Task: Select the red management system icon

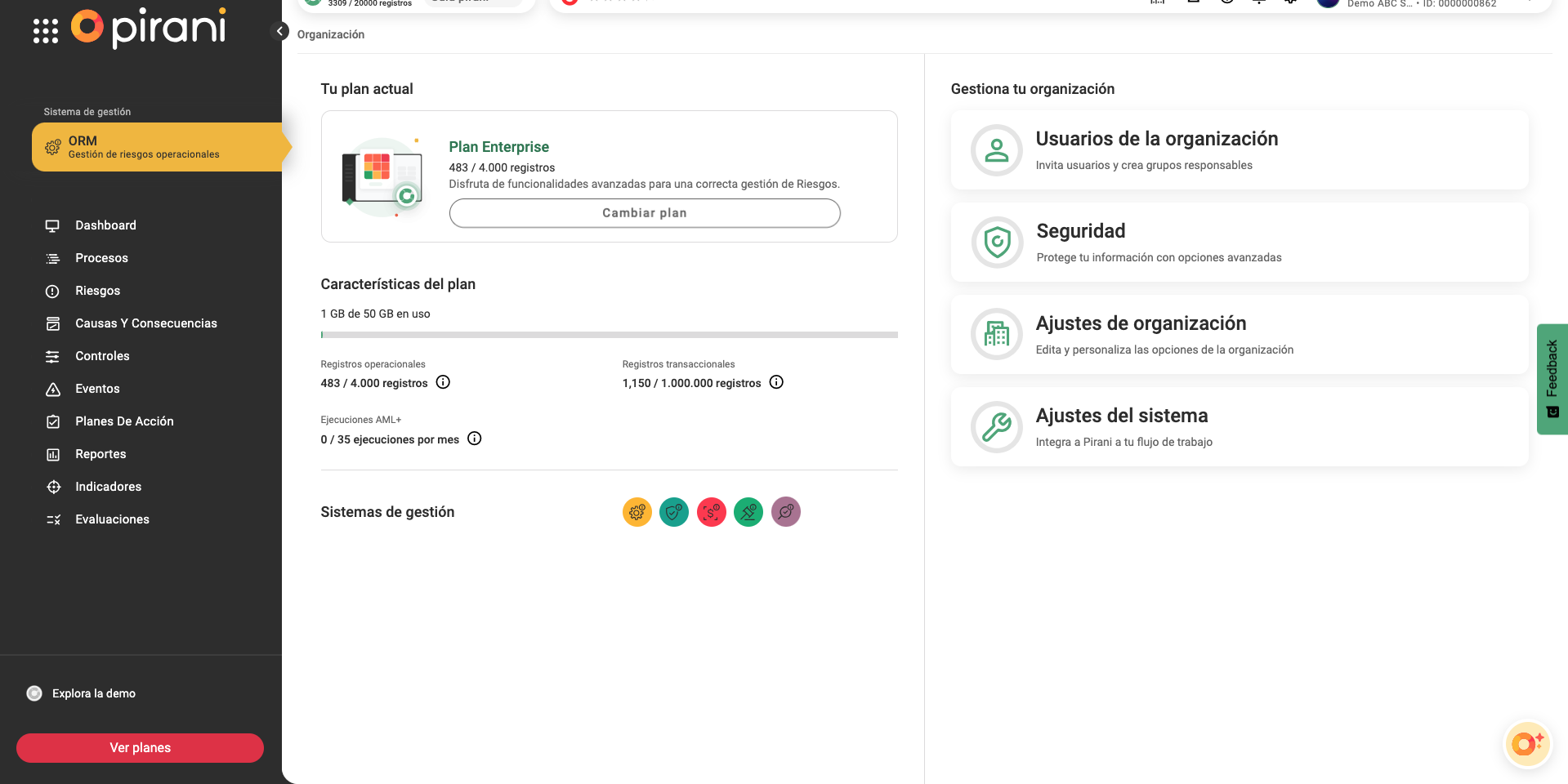Action: 712,512
